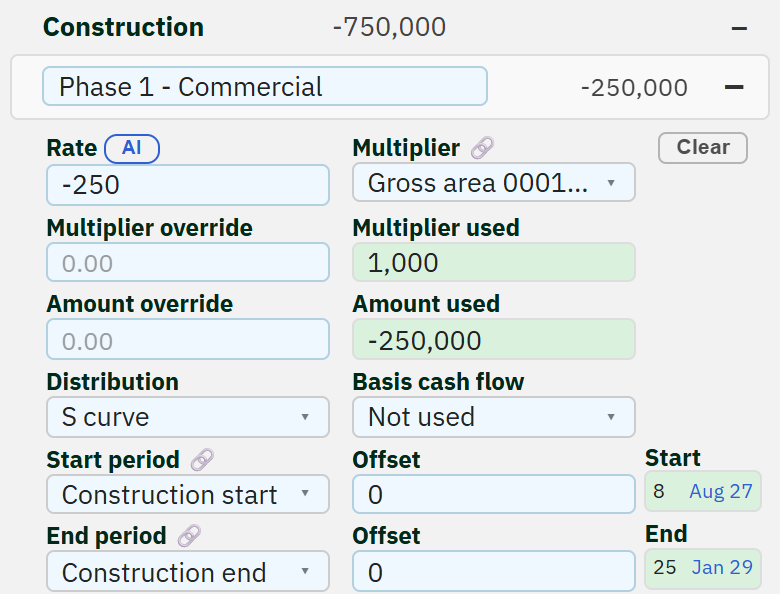The height and width of the screenshot is (594, 780).
Task: Click the Phase 1 amount -250,000 in header
Action: [634, 88]
